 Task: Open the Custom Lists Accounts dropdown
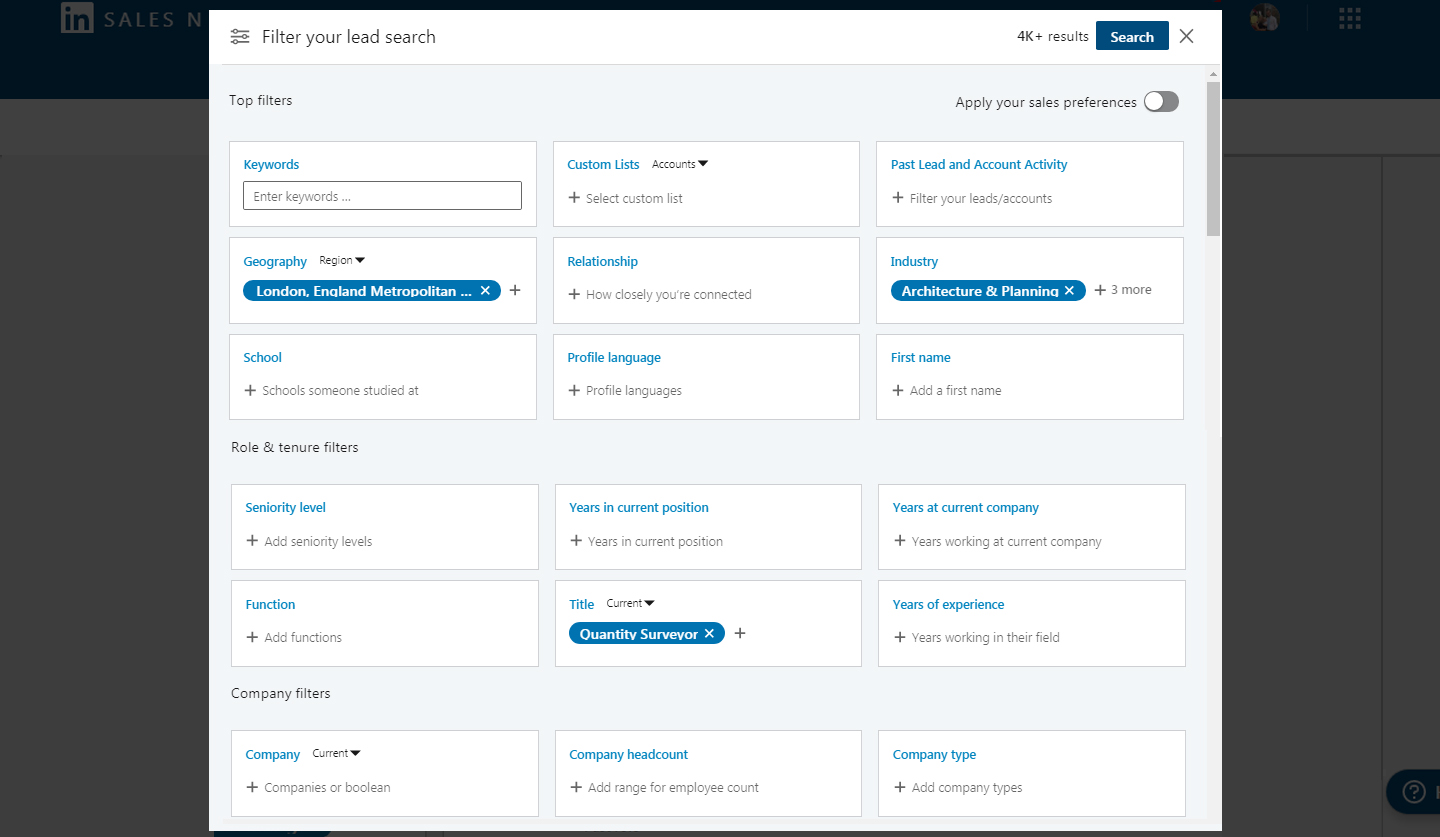pyautogui.click(x=680, y=164)
